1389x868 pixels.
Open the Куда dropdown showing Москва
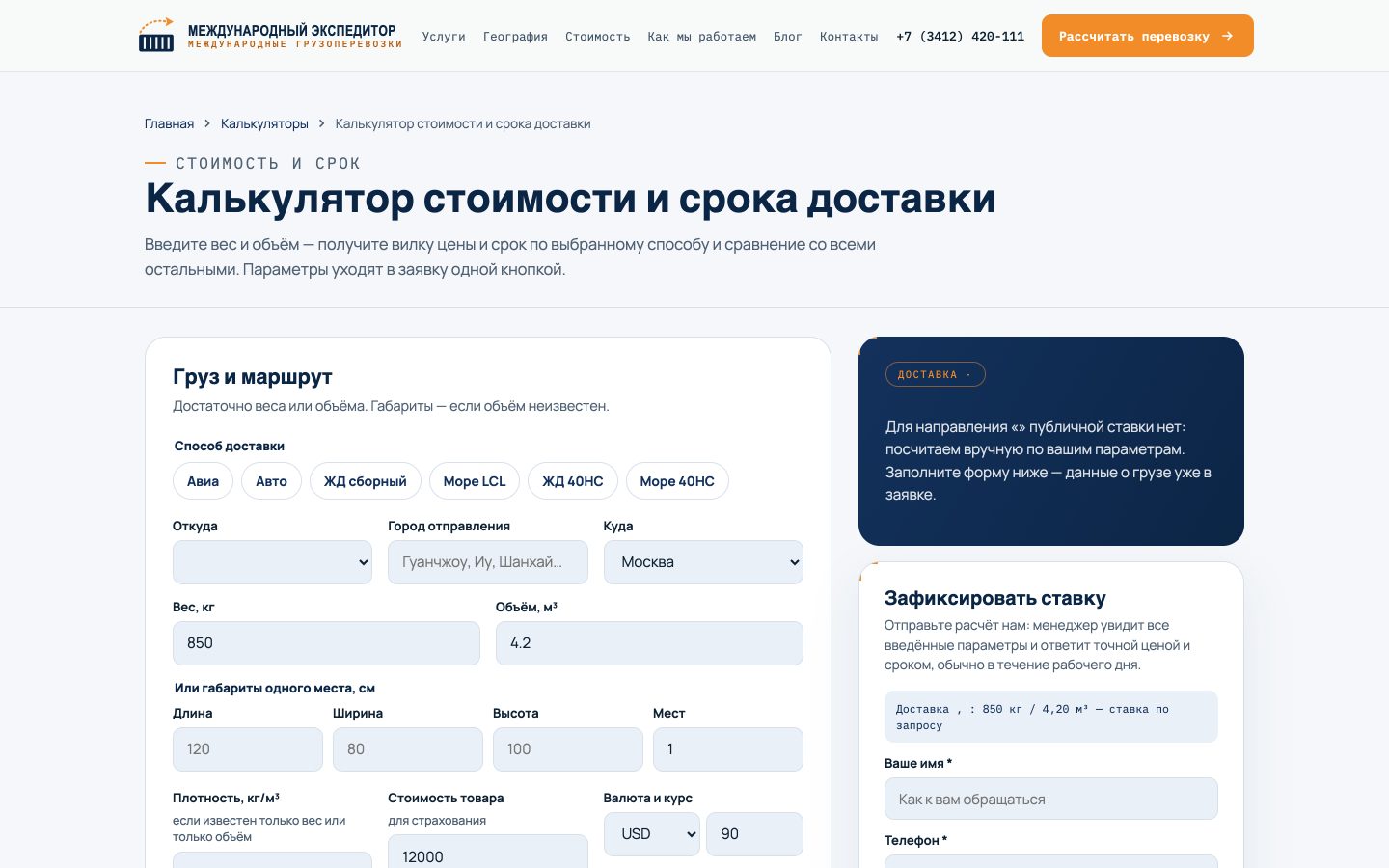(x=703, y=562)
